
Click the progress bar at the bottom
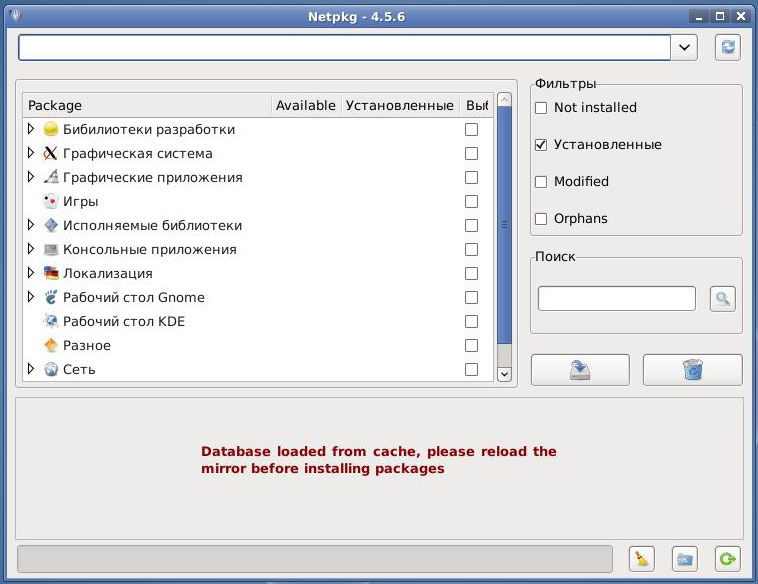click(315, 559)
